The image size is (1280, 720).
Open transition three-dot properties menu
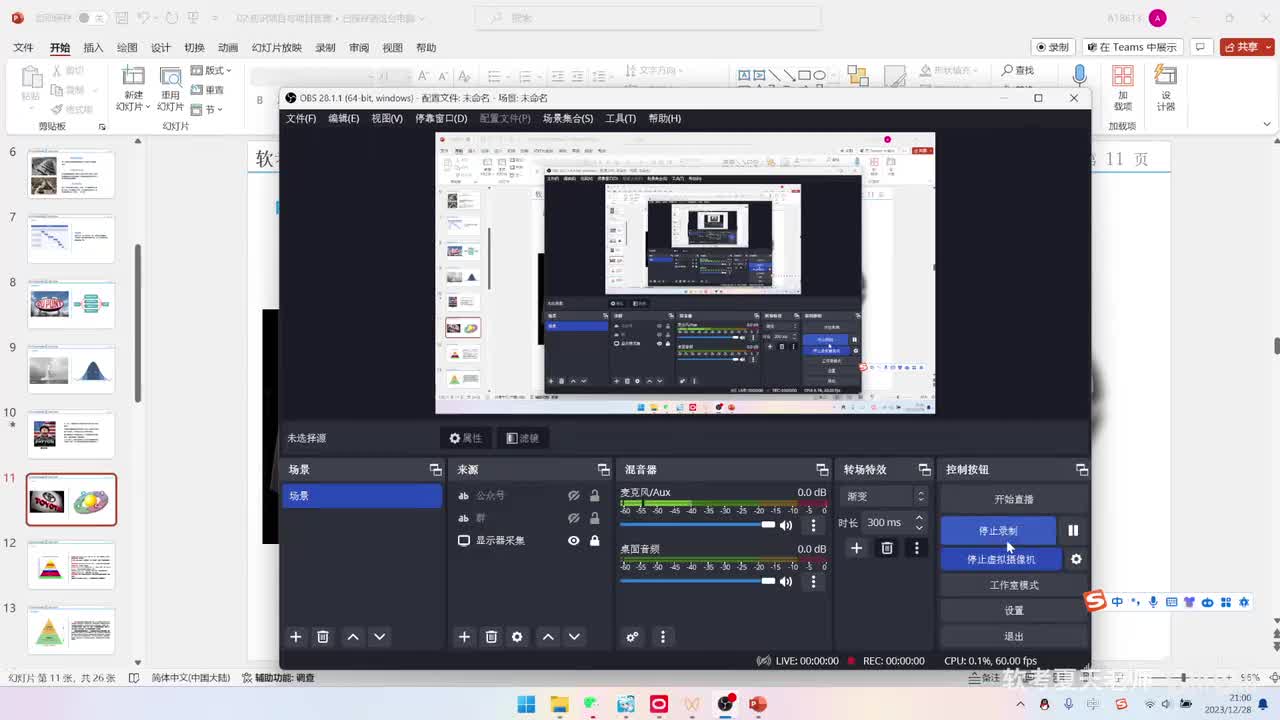coord(916,548)
